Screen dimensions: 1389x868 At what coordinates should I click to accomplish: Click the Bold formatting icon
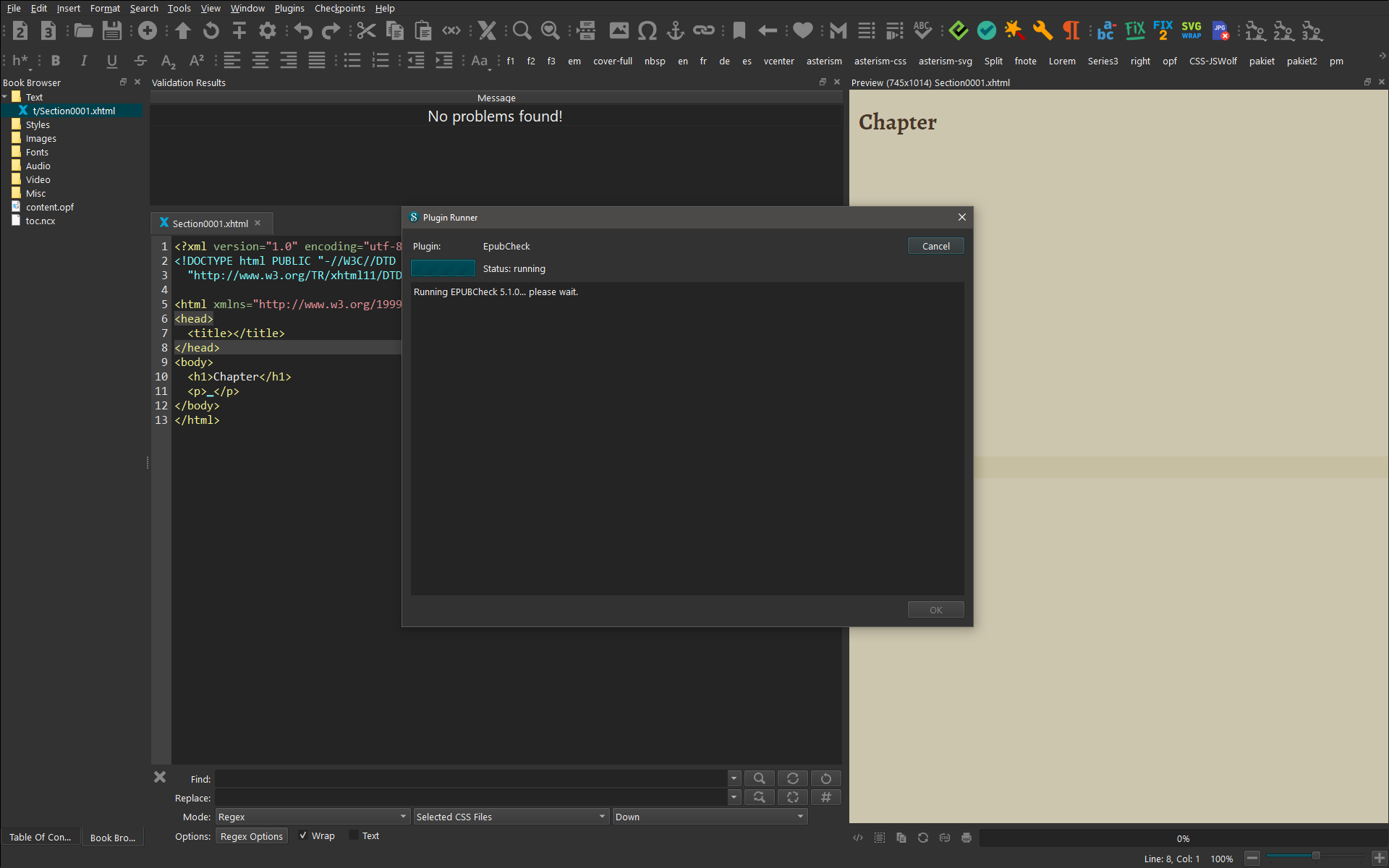[56, 61]
